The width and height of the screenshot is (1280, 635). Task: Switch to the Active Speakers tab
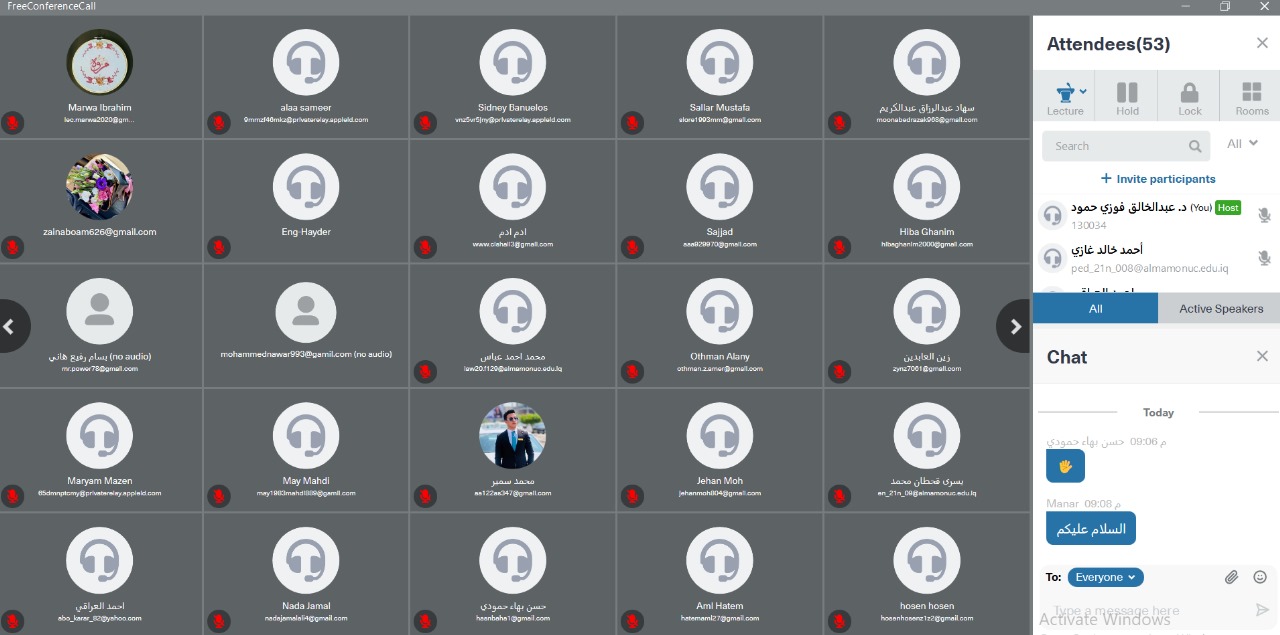[1220, 309]
